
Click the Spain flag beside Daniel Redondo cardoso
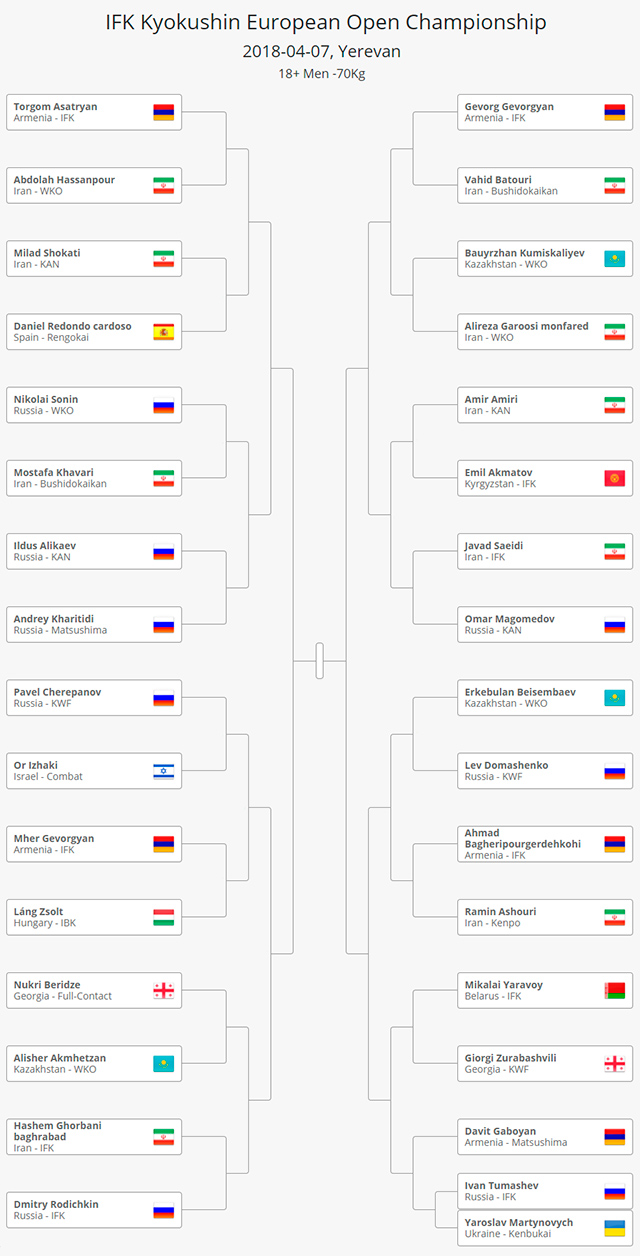pos(163,332)
